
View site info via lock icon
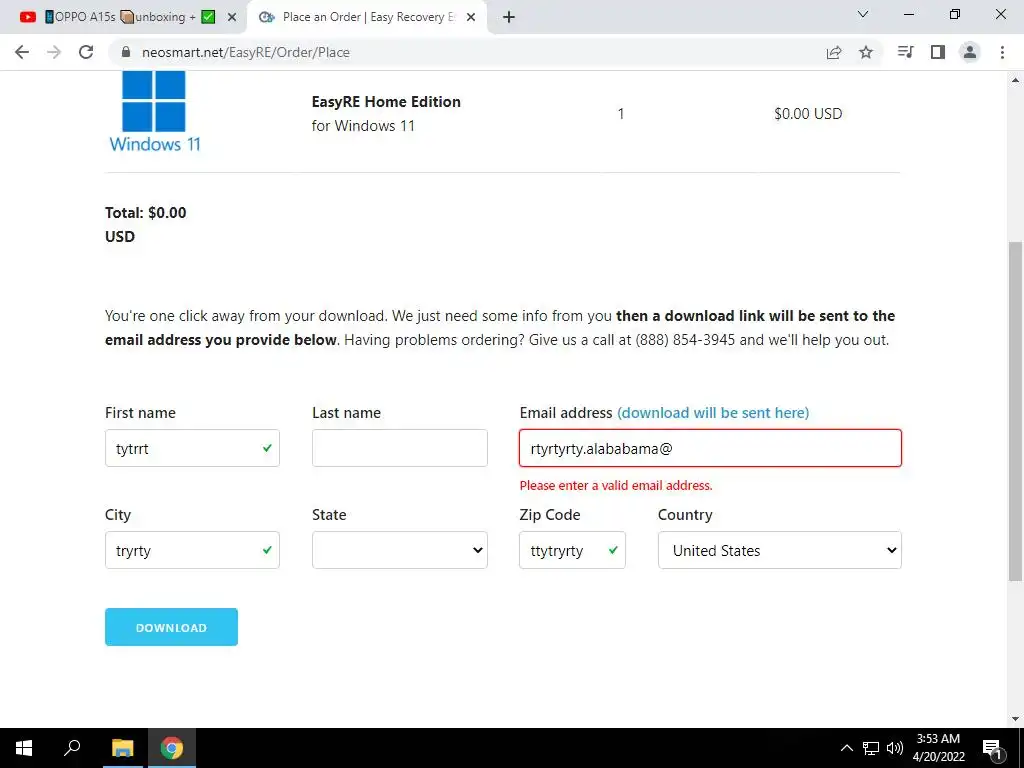pos(126,52)
